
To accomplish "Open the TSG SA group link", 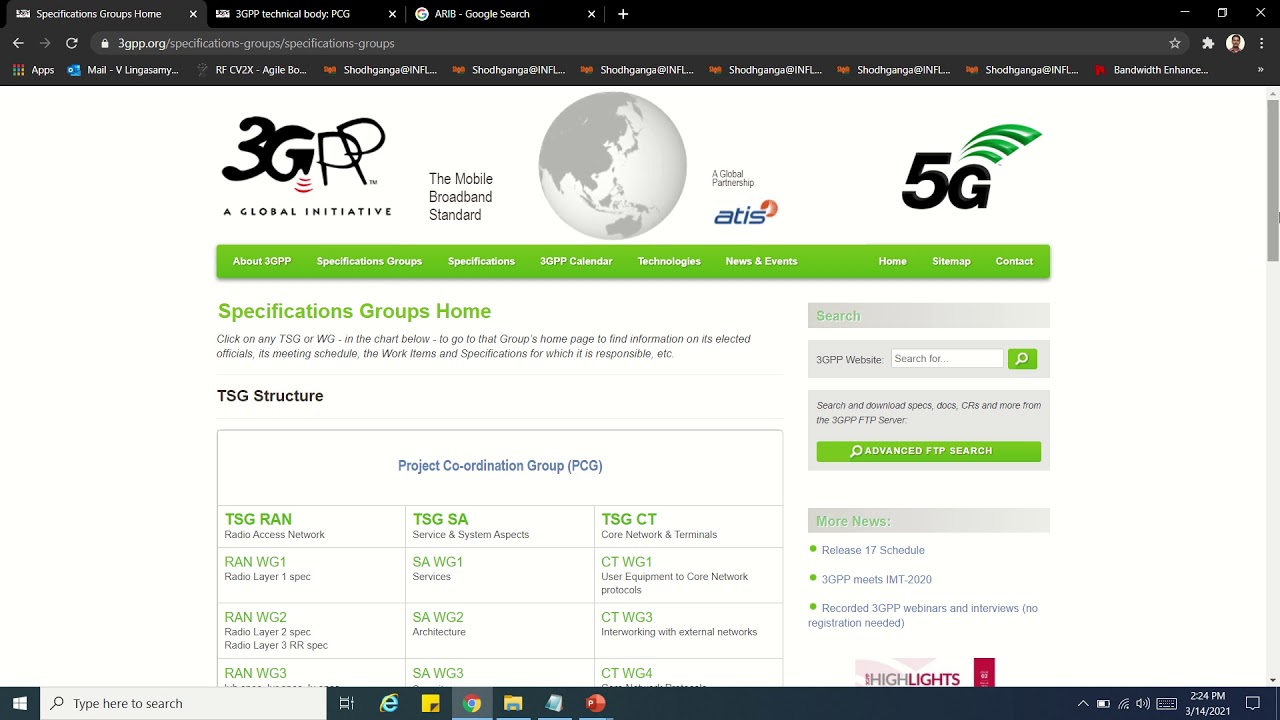I will pyautogui.click(x=440, y=519).
